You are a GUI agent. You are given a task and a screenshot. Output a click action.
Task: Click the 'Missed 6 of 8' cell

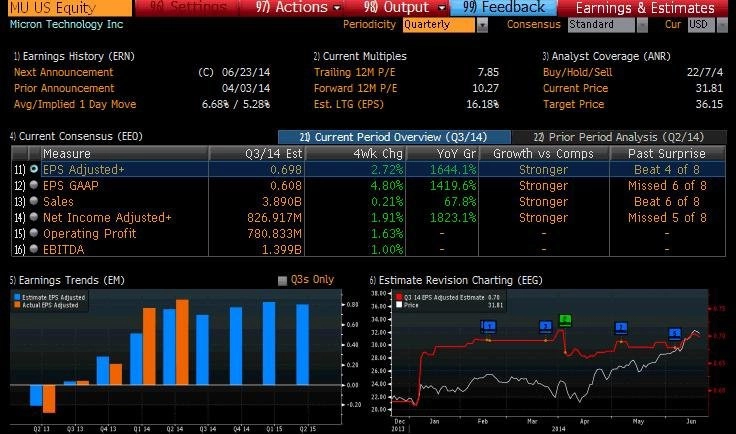point(667,185)
